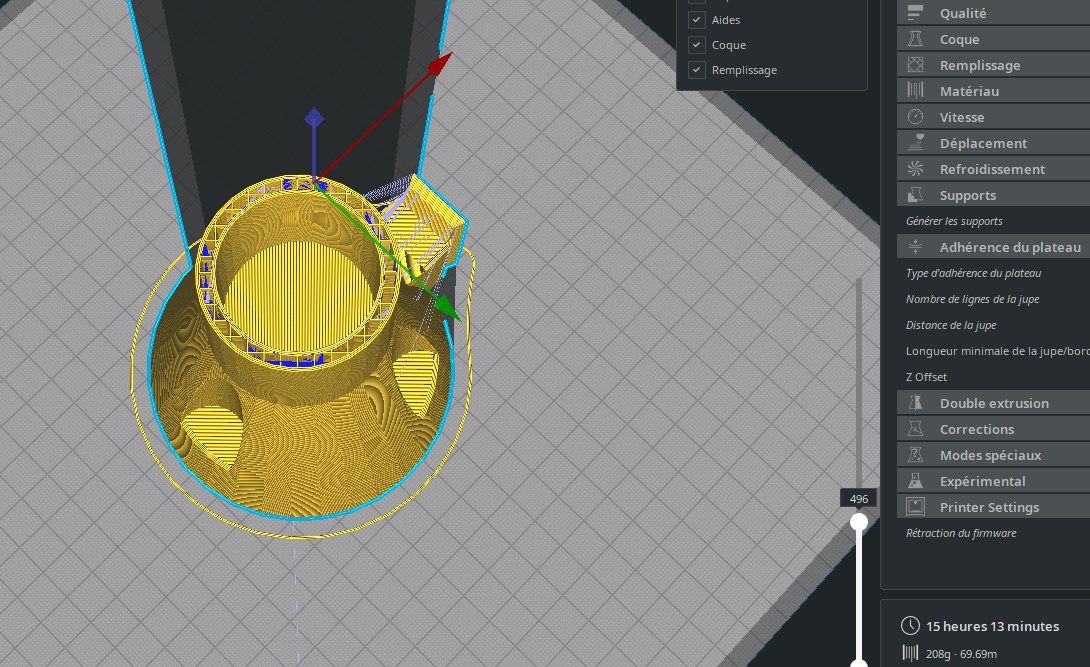
Task: Click the Qualité category icon
Action: 915,13
